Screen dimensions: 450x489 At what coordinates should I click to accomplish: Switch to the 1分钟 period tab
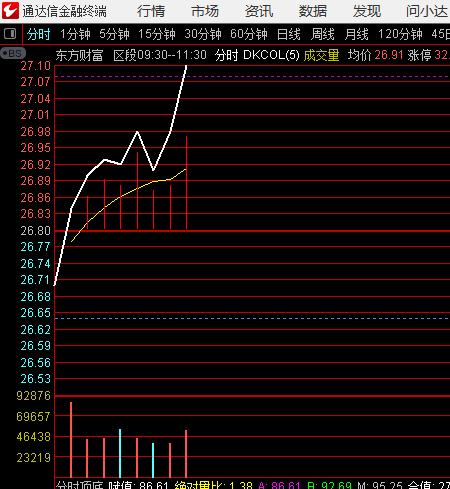(75, 34)
